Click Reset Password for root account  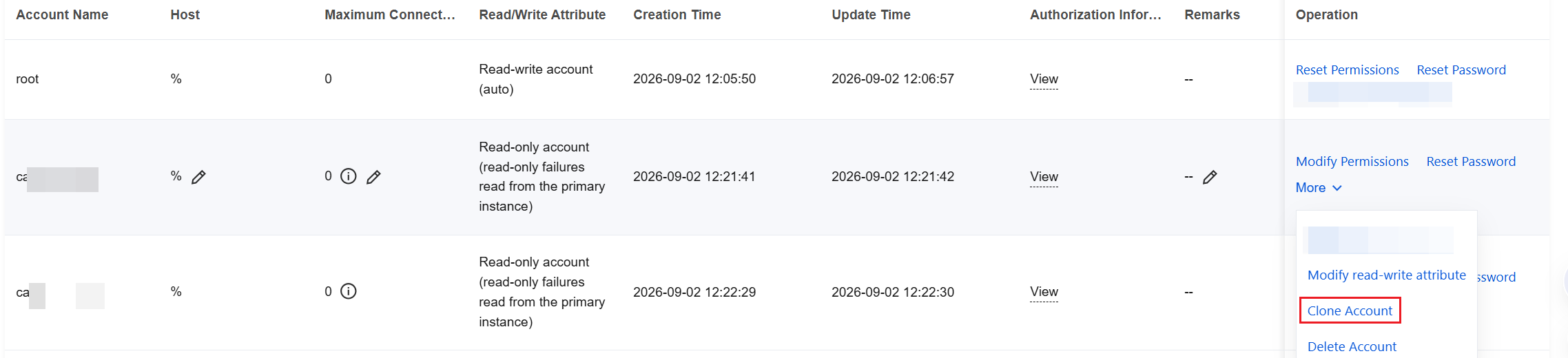coord(1461,70)
